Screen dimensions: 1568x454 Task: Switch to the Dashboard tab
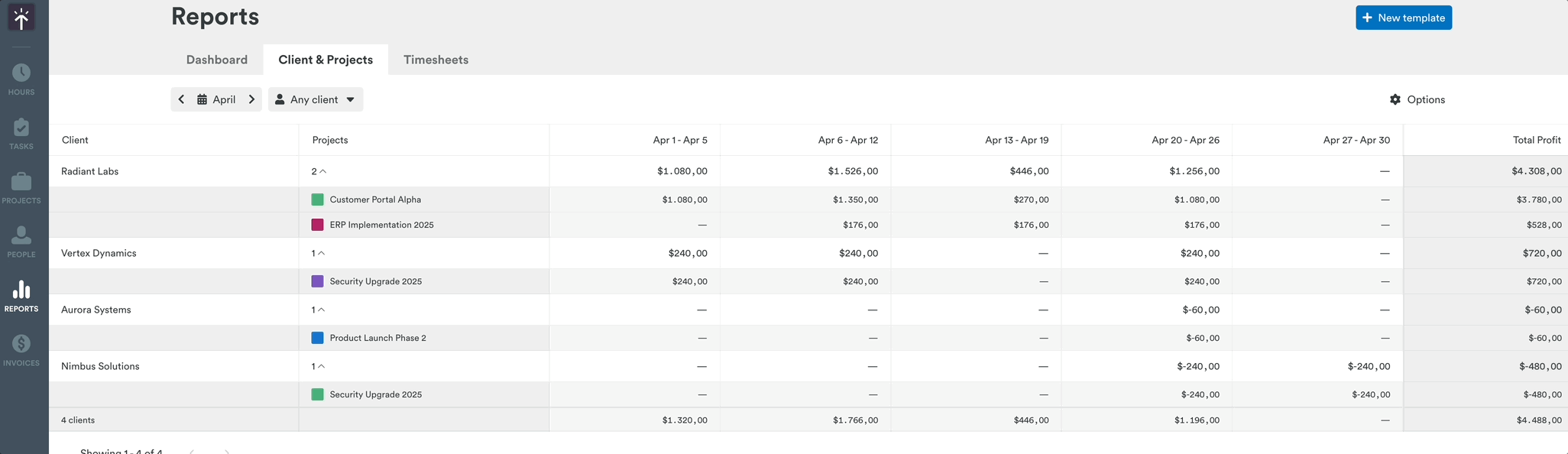[x=217, y=60]
